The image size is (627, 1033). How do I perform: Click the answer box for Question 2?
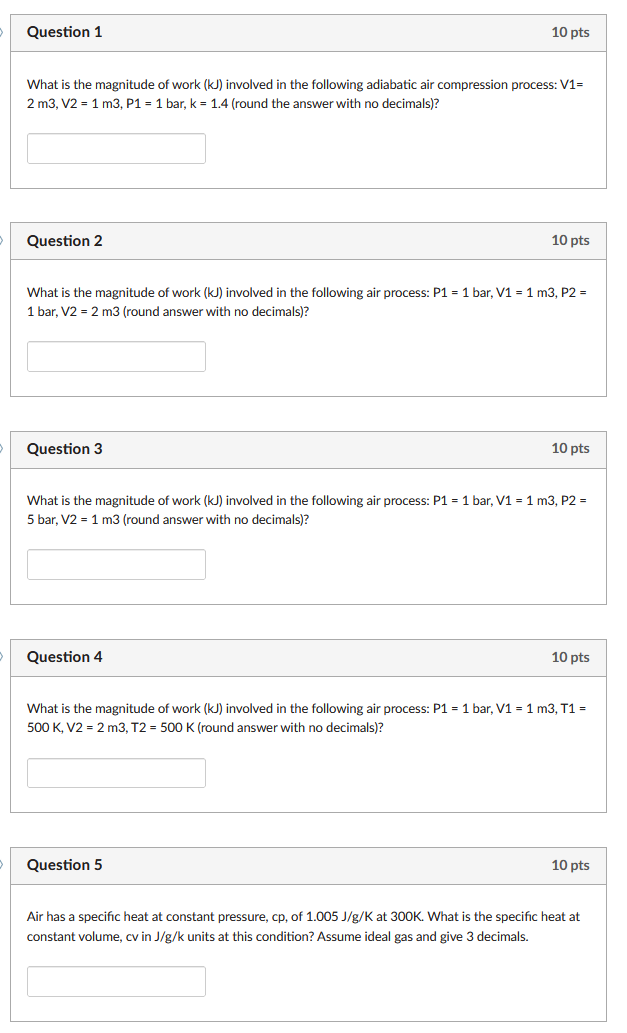coord(116,356)
